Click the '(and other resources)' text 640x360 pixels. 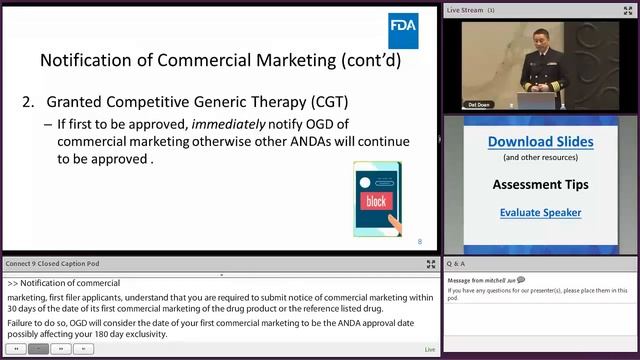(540, 157)
